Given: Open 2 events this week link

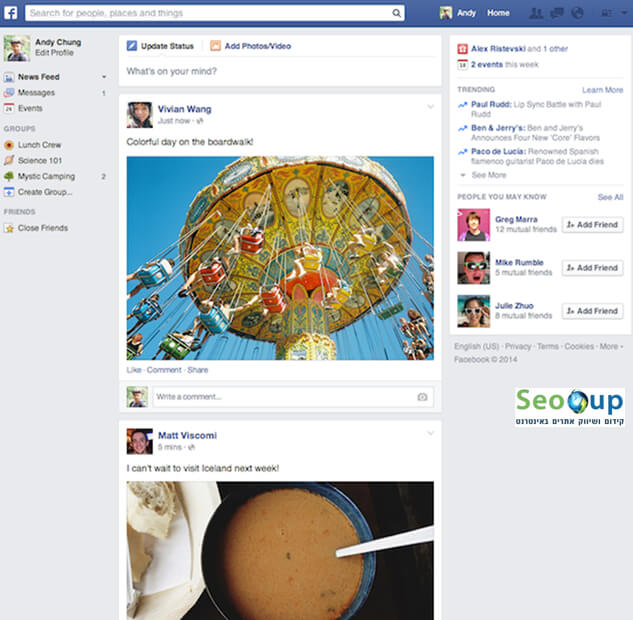Looking at the screenshot, I should (x=505, y=65).
